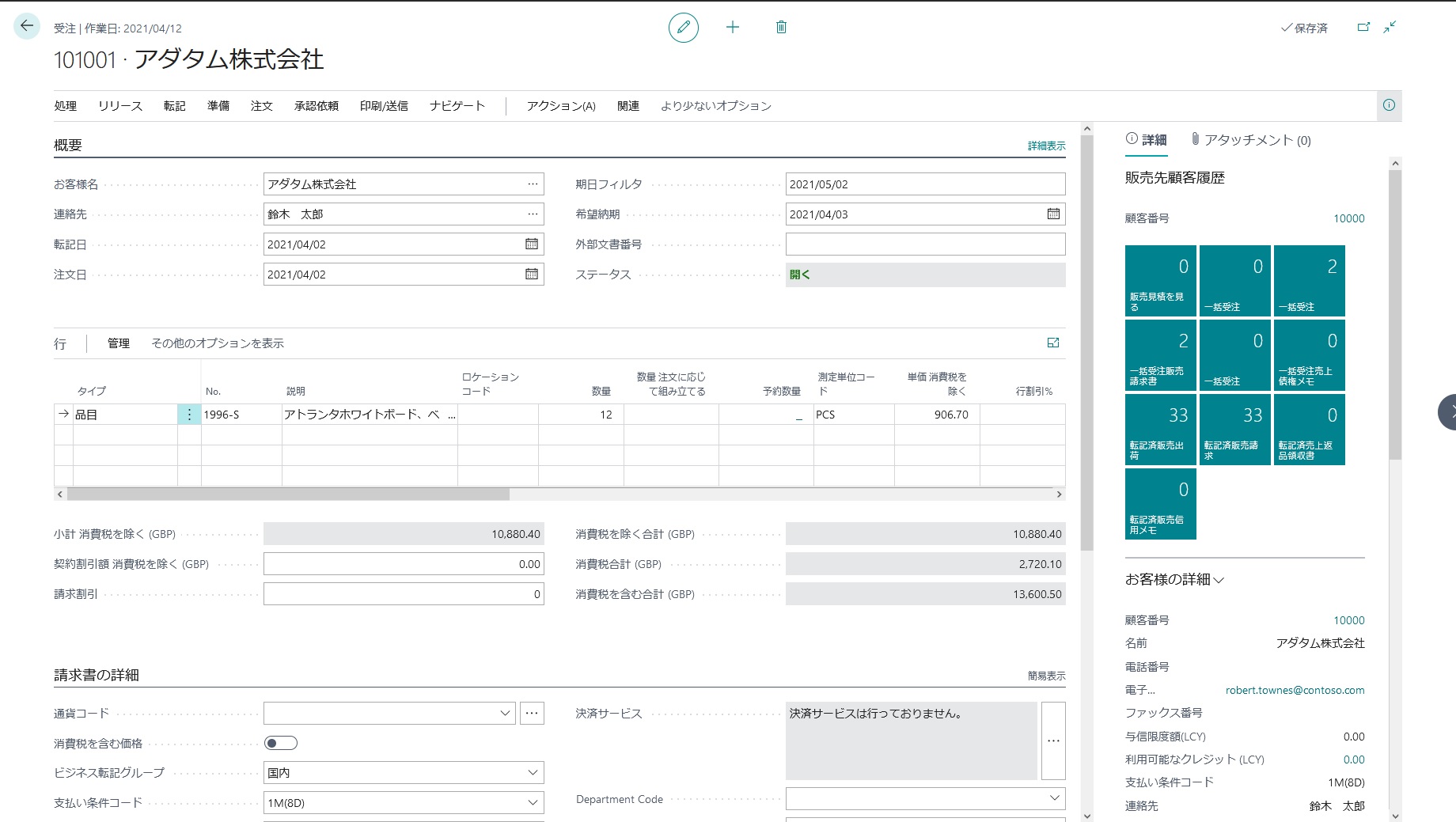The height and width of the screenshot is (822, 1456).
Task: Expand the lines section to full view
Action: coord(1053,343)
